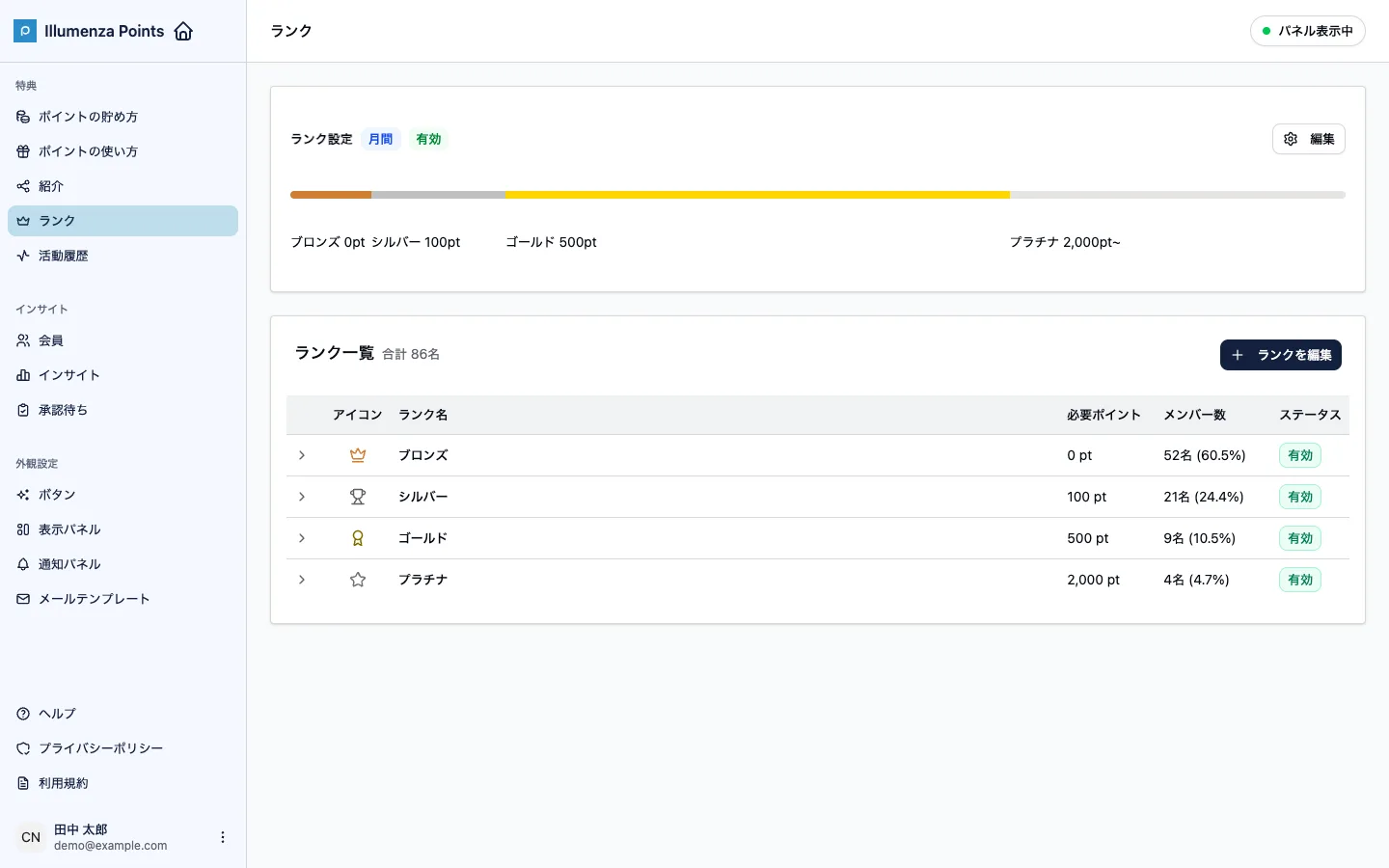Click the silver trophy rank icon

tap(358, 497)
